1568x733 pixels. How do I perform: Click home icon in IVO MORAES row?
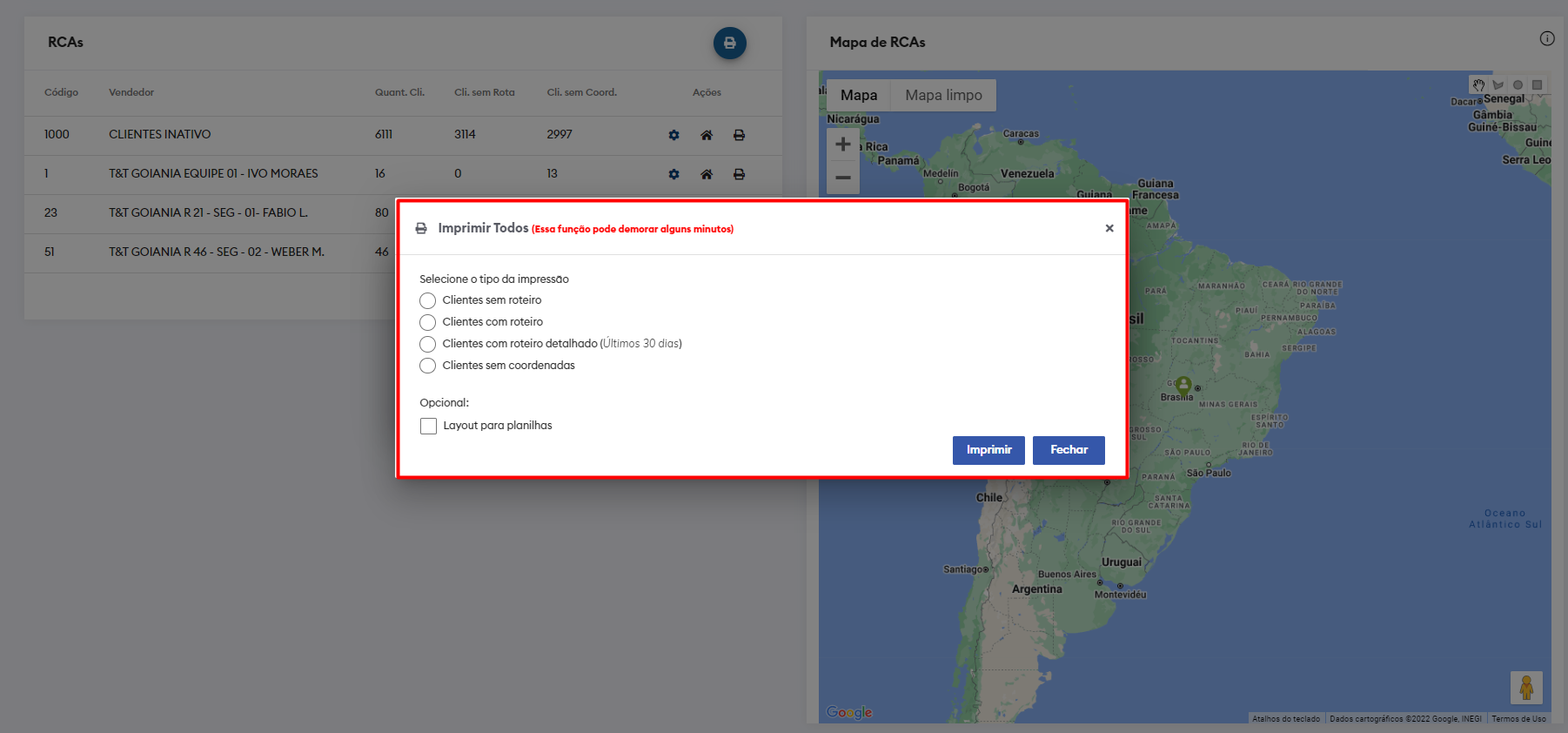click(x=707, y=174)
